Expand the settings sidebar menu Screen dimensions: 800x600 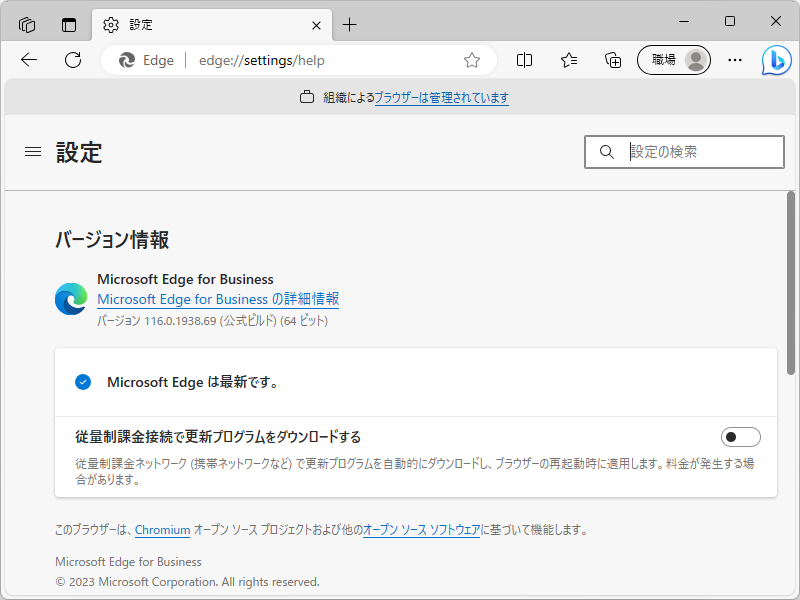click(x=32, y=152)
